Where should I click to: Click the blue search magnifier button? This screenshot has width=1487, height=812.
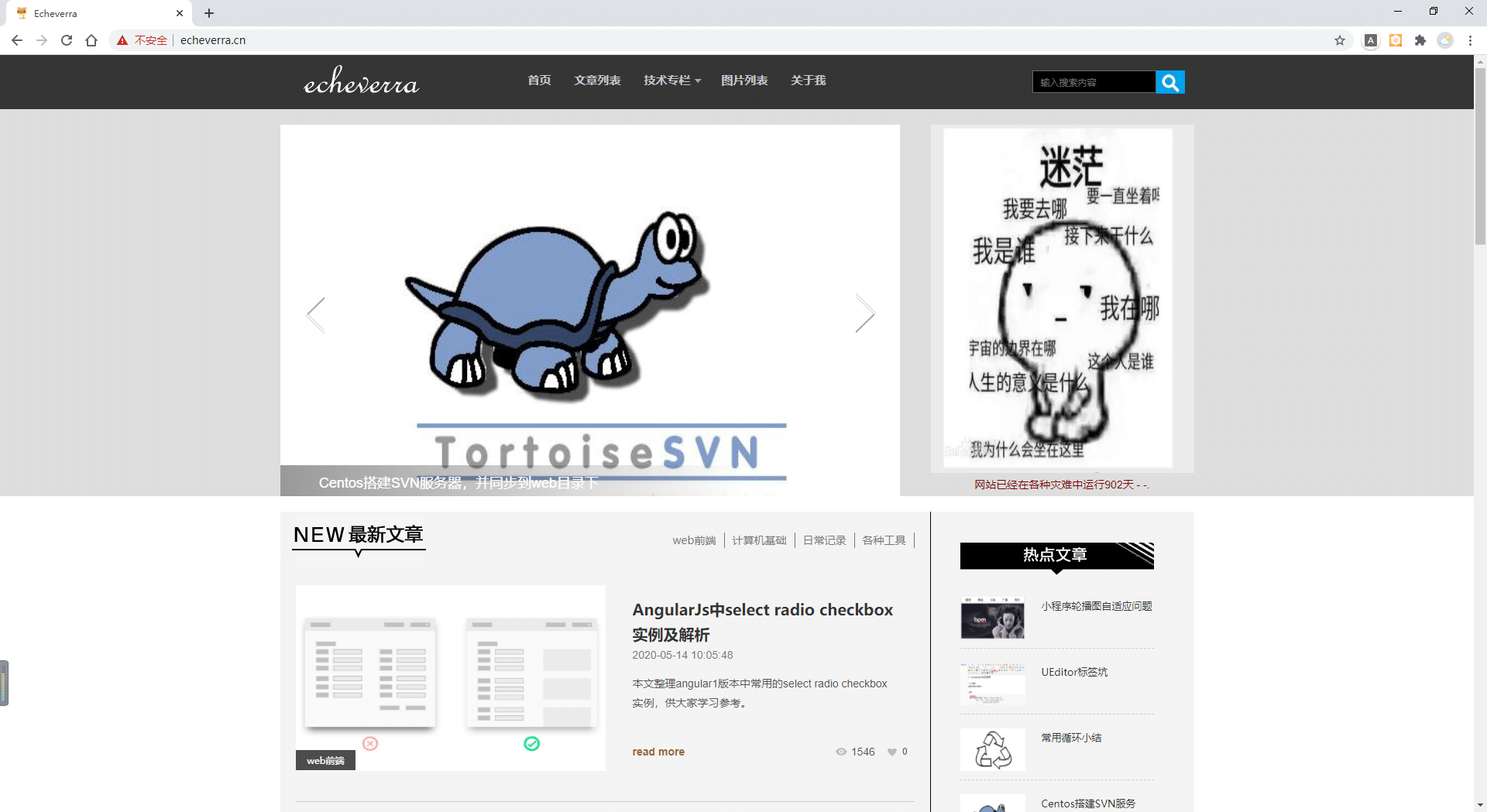tap(1169, 82)
